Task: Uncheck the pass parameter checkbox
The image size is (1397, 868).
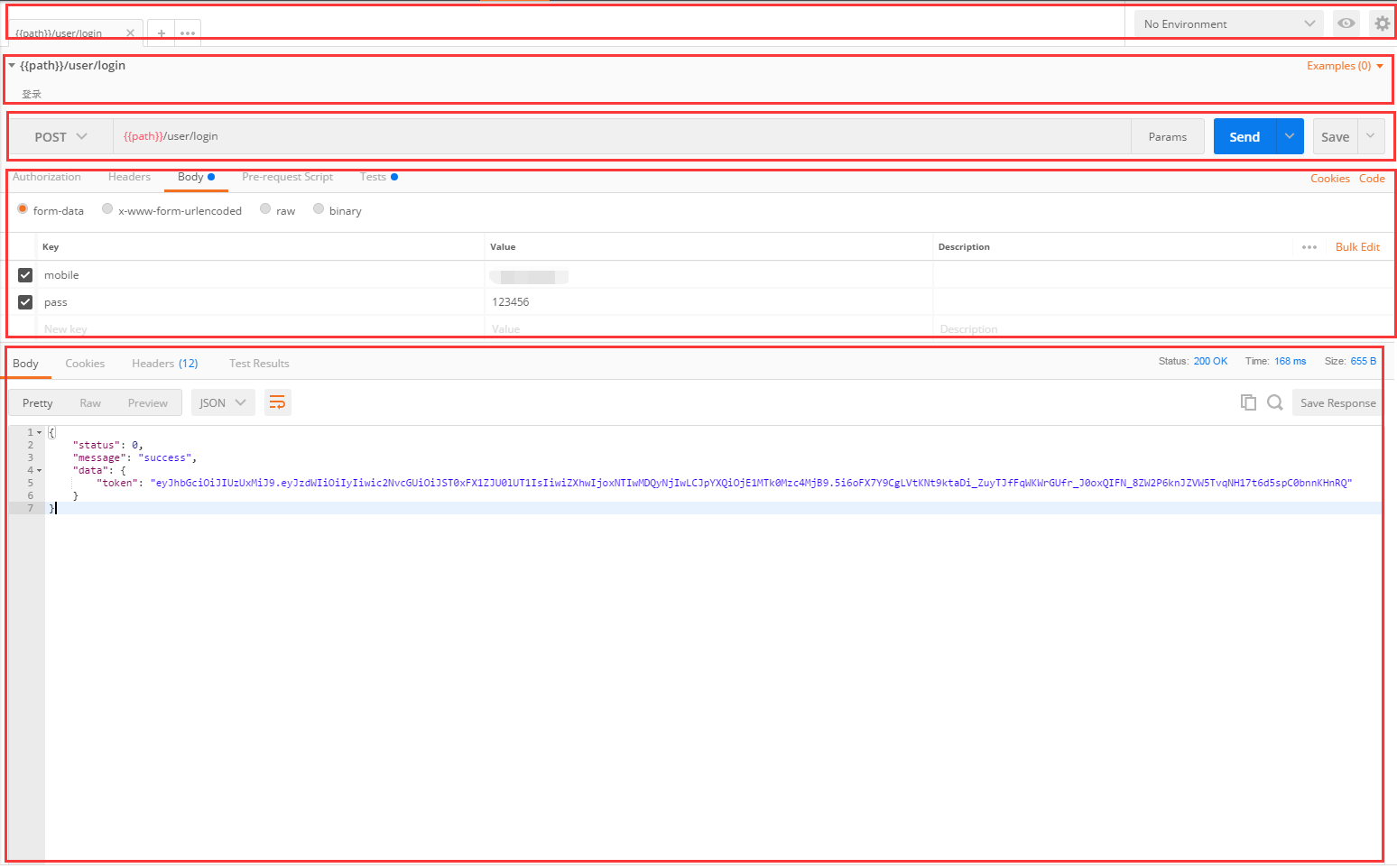Action: (25, 302)
